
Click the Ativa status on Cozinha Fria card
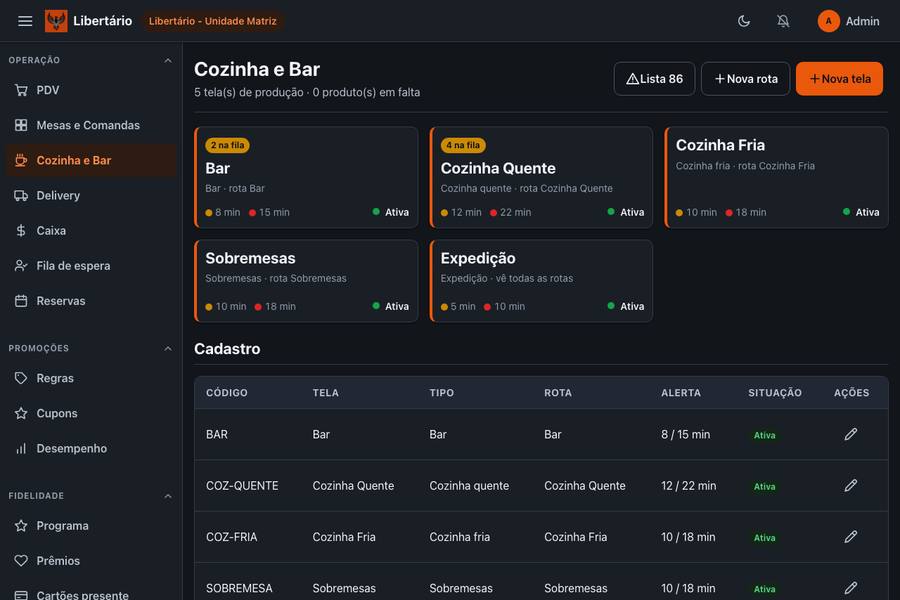pyautogui.click(x=861, y=212)
